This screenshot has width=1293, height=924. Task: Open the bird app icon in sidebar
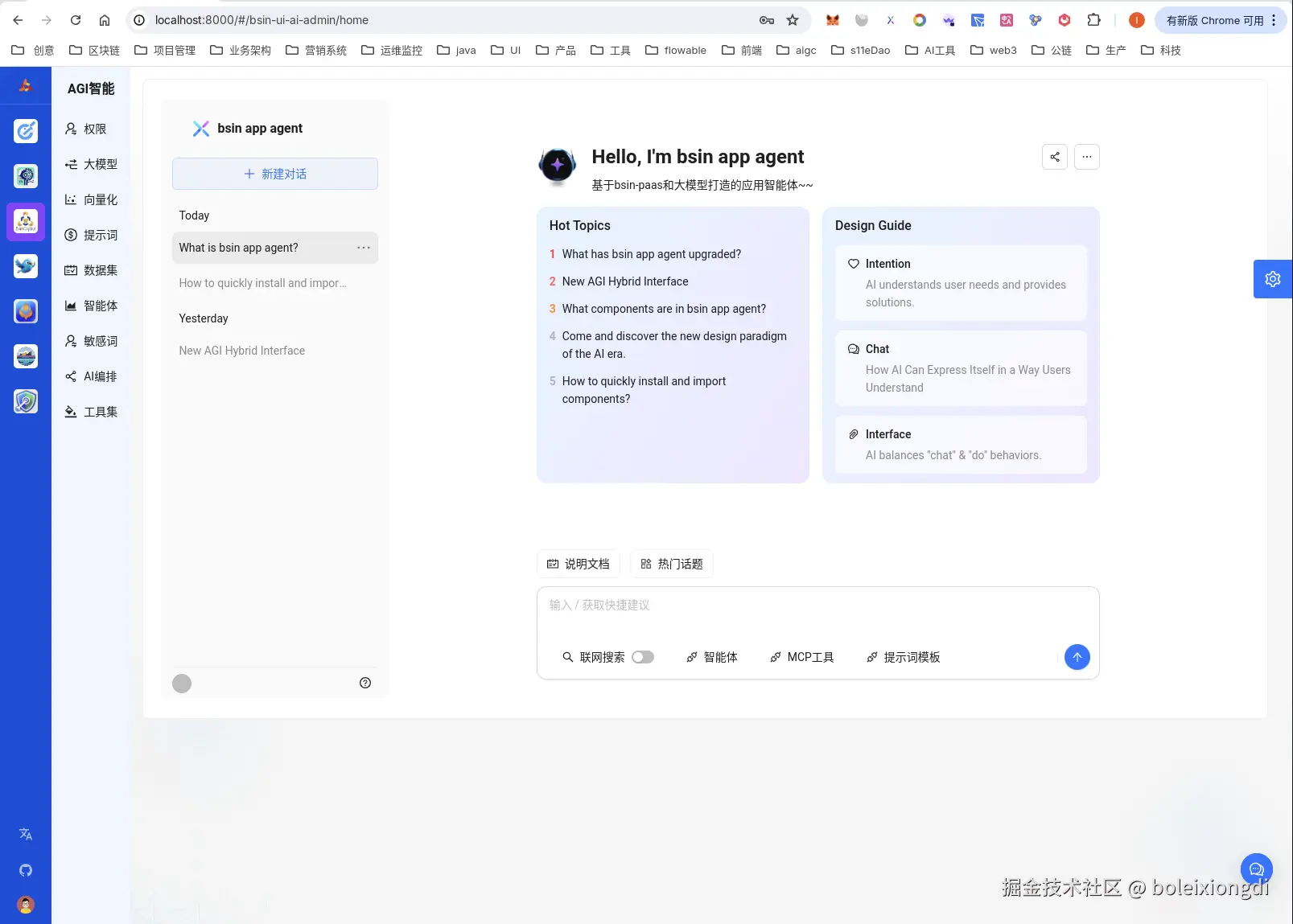[x=26, y=266]
